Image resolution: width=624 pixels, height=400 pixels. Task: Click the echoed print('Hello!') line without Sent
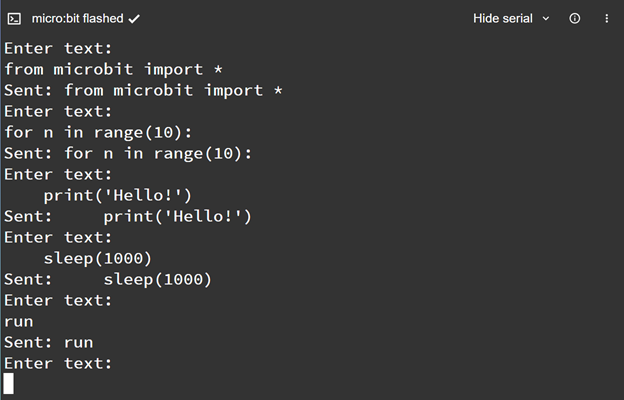tap(118, 195)
